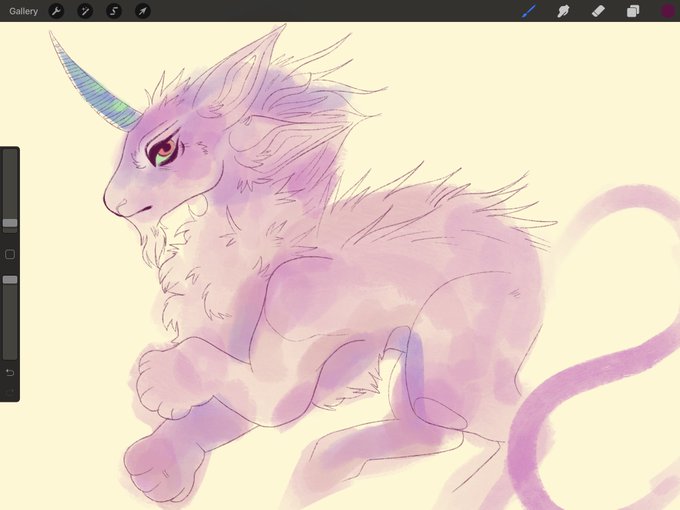Viewport: 680px width, 510px height.
Task: Open the Actions wrench menu
Action: [x=56, y=11]
